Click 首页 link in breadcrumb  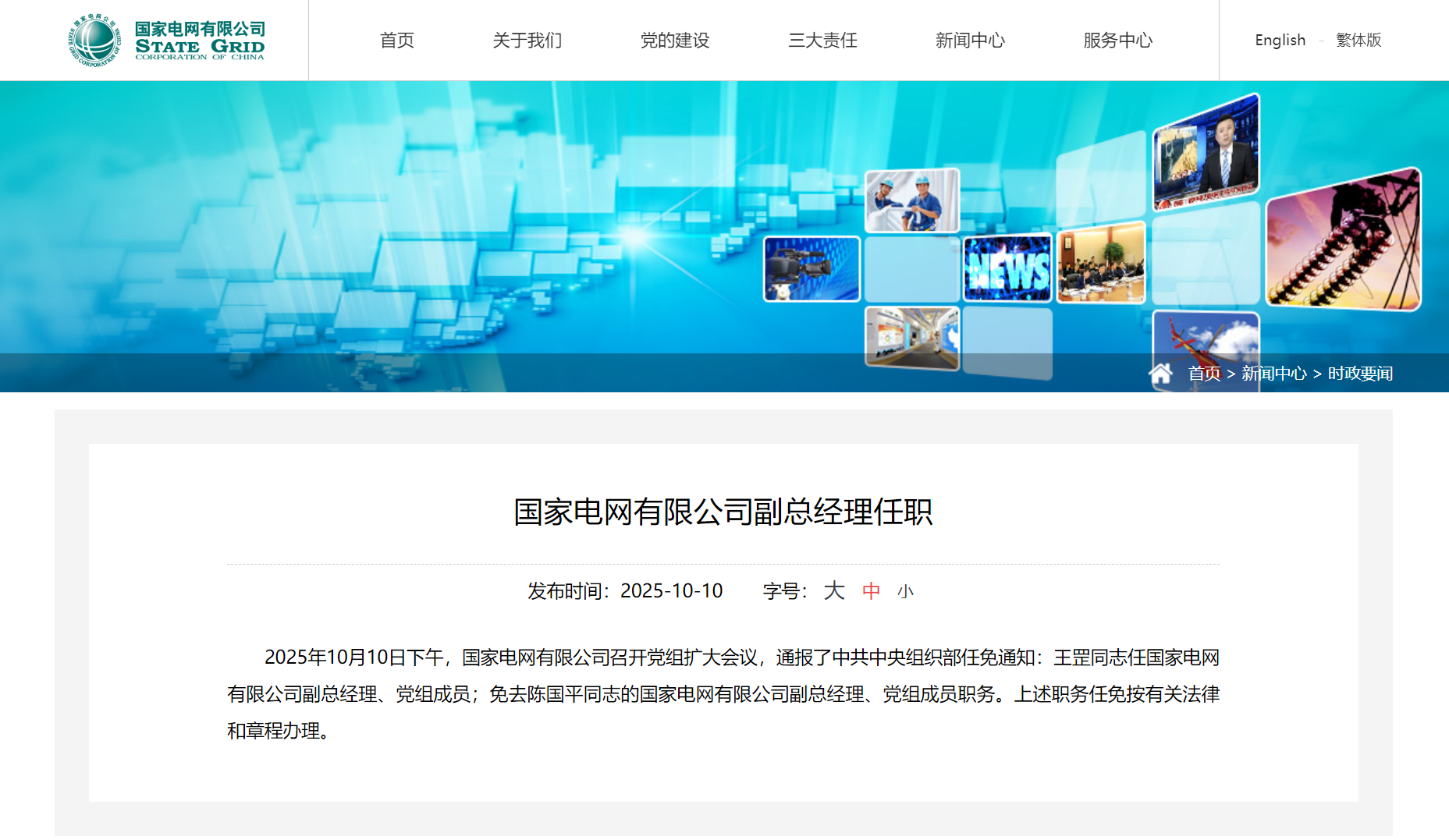[x=1204, y=374]
